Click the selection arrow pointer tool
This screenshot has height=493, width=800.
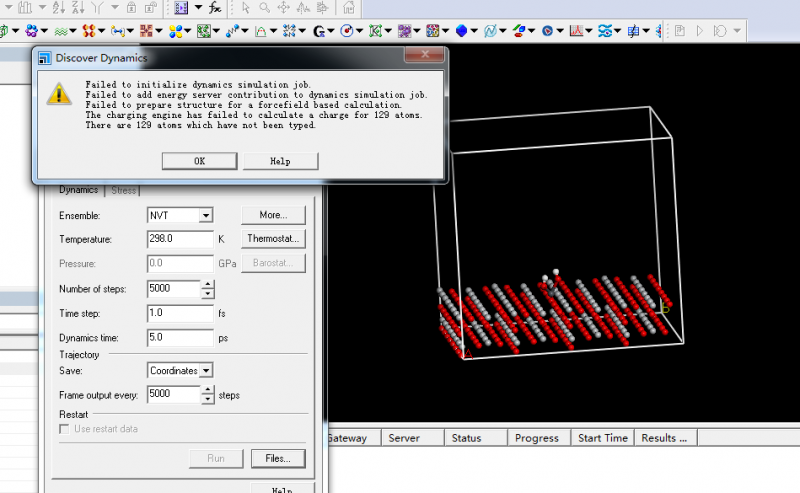coord(246,8)
